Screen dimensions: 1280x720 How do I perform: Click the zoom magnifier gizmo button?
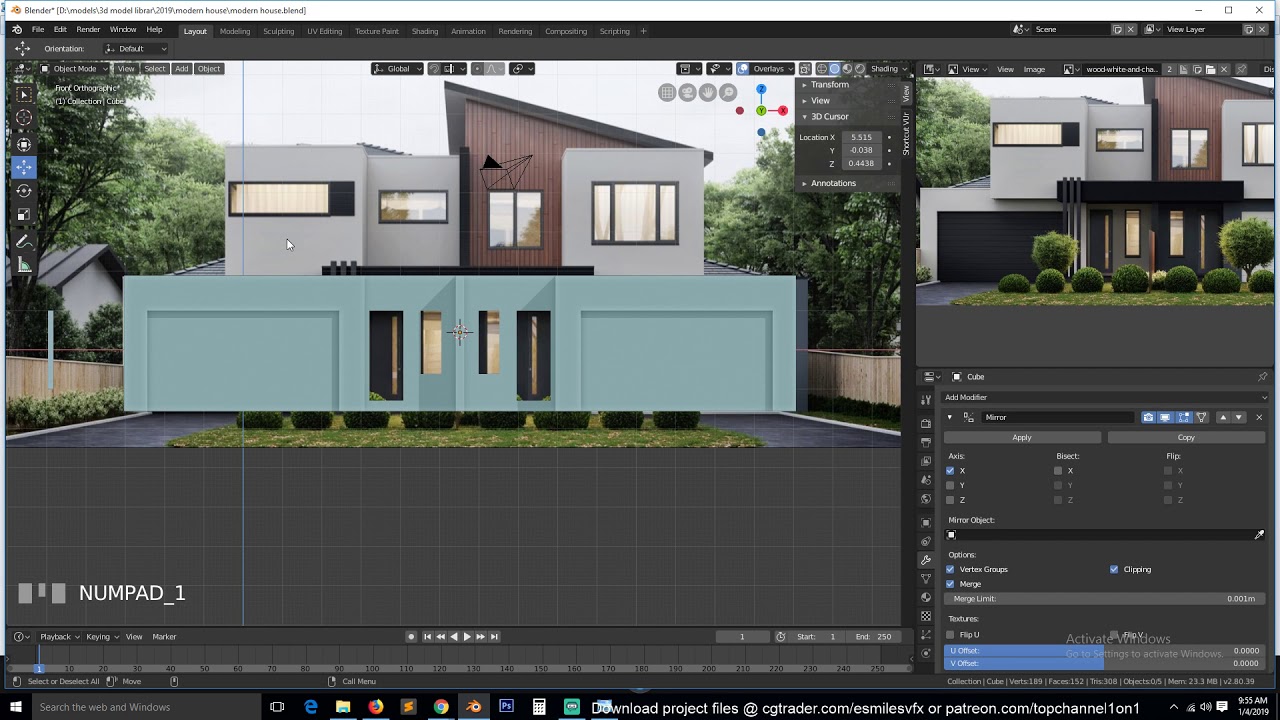(x=728, y=93)
